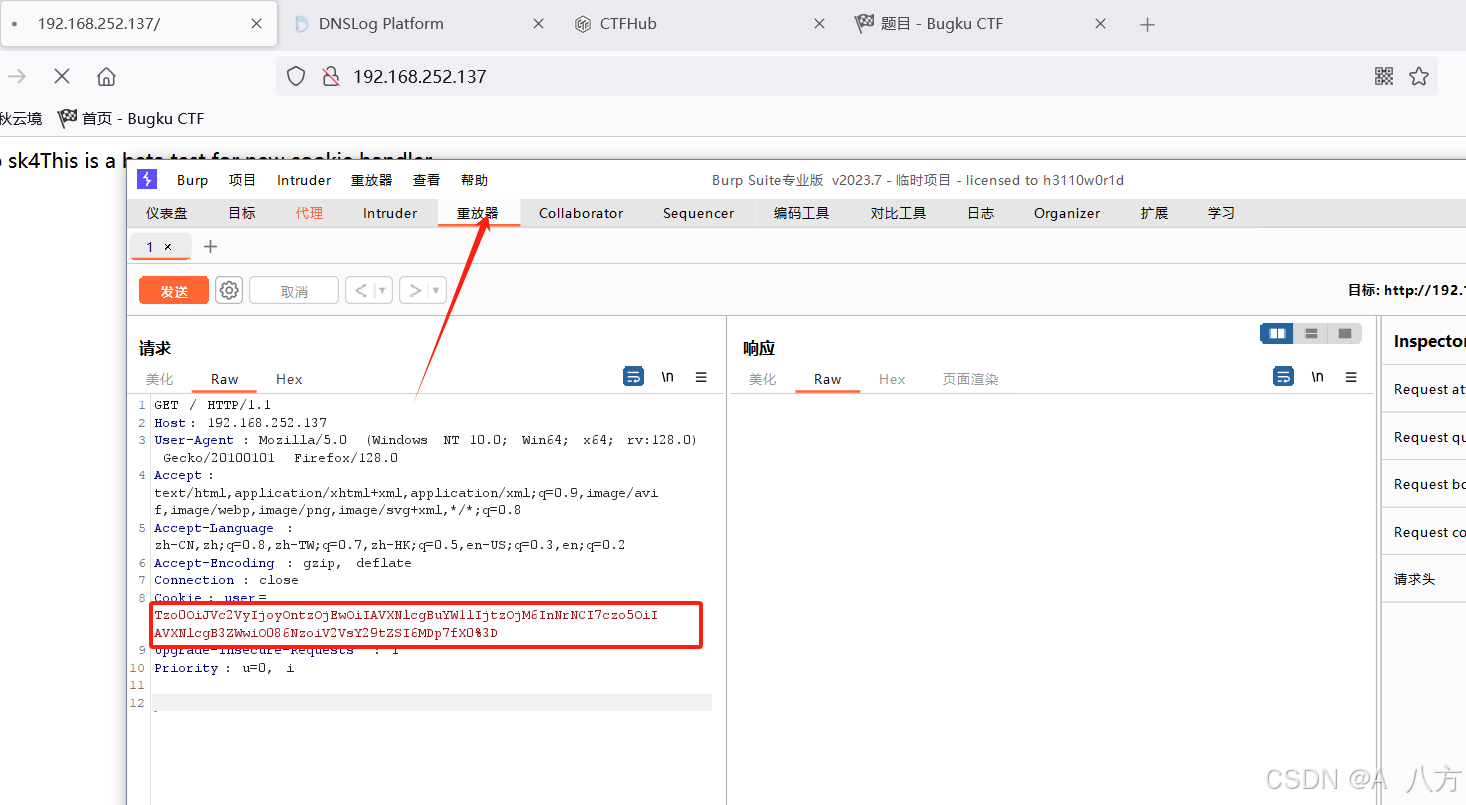
Task: Switch to Organizer tab
Action: click(x=1067, y=213)
